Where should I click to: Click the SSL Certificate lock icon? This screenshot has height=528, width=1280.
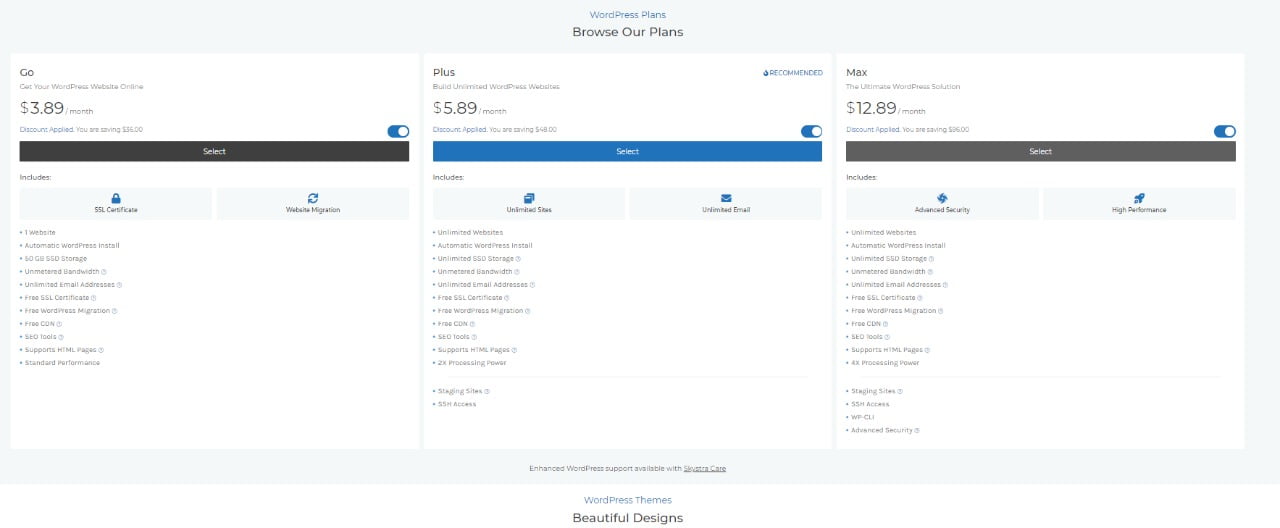tap(116, 198)
